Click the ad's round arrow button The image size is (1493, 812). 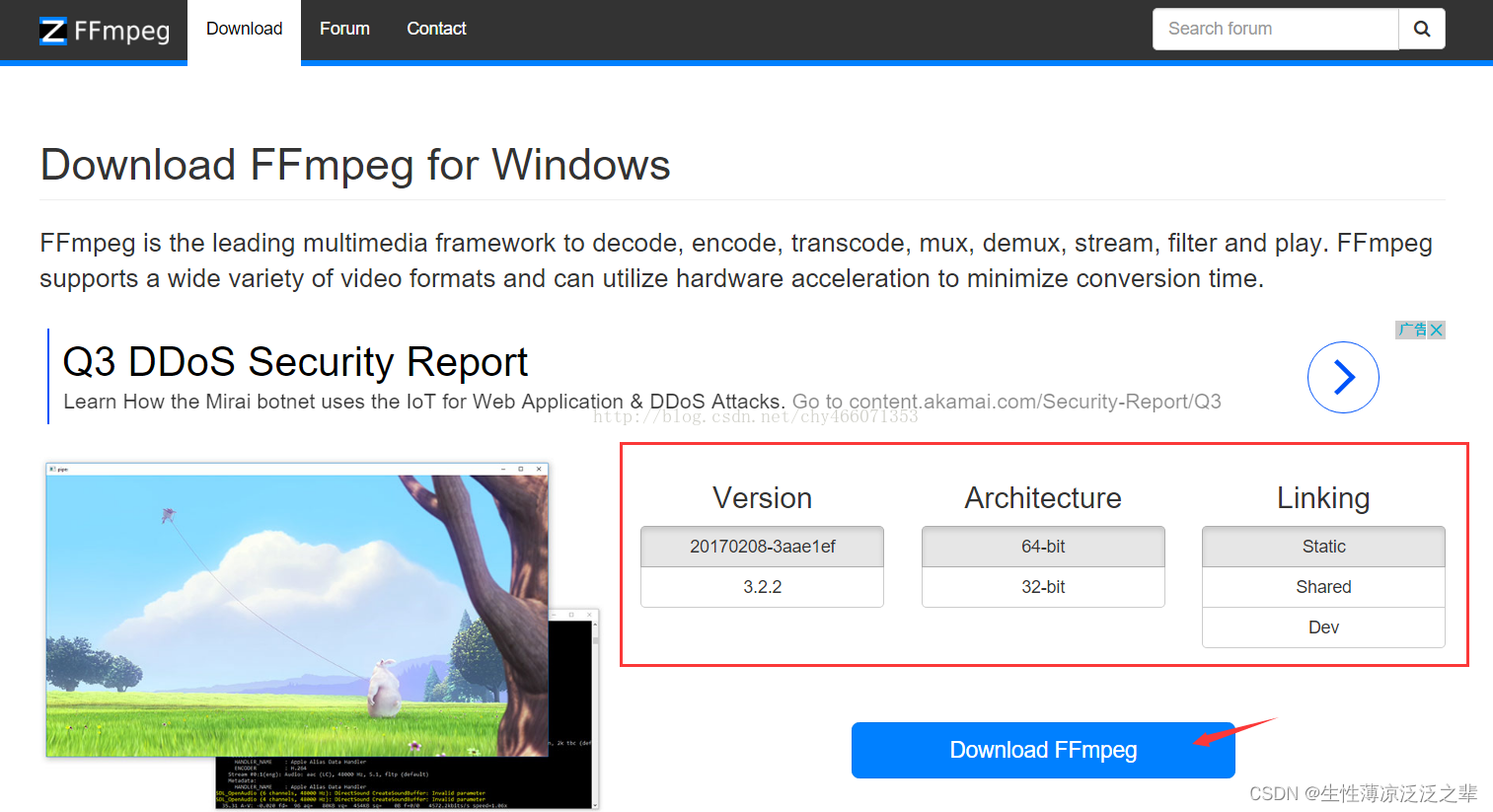pyautogui.click(x=1343, y=377)
